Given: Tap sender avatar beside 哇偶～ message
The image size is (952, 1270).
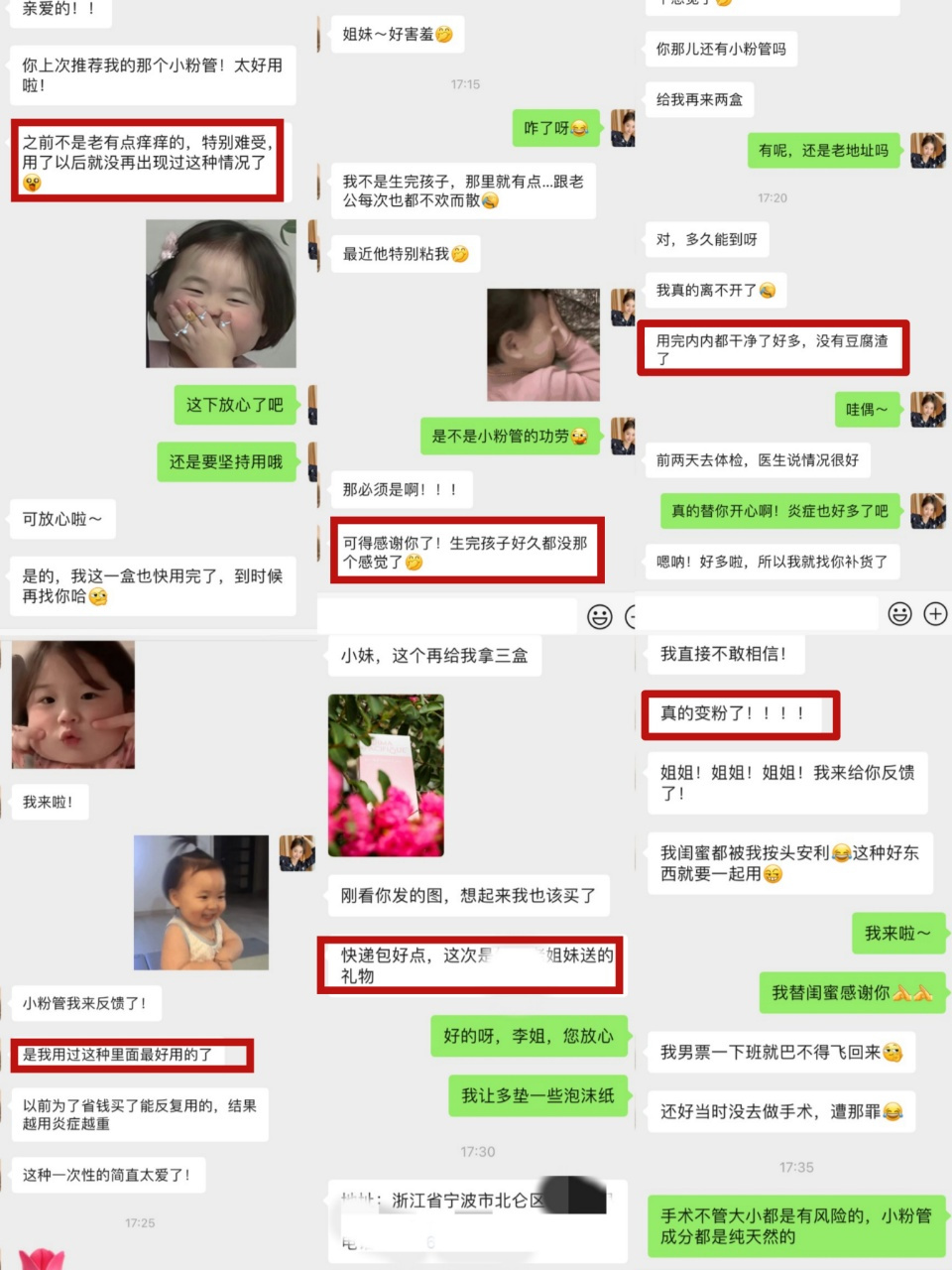Looking at the screenshot, I should point(928,409).
